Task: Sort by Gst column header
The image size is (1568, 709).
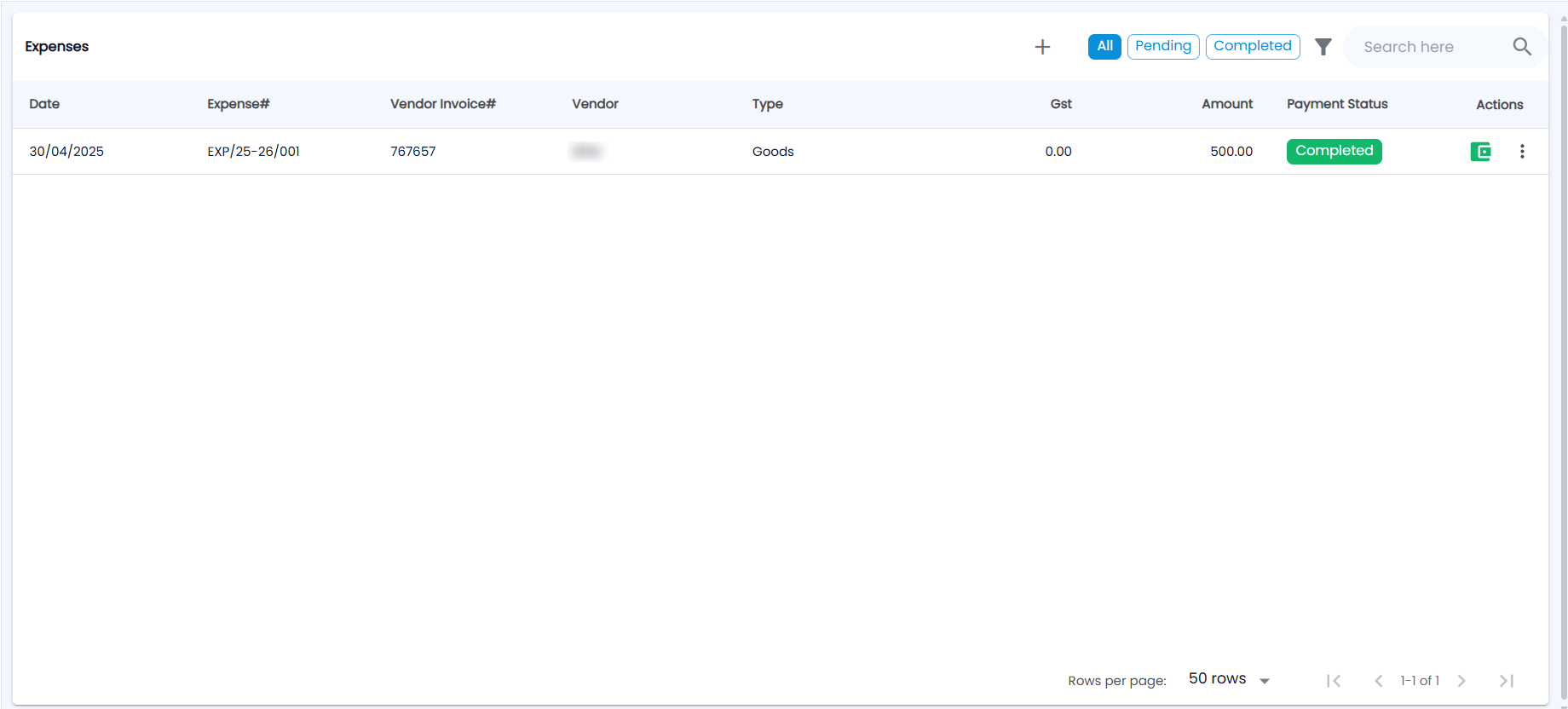Action: point(1061,104)
